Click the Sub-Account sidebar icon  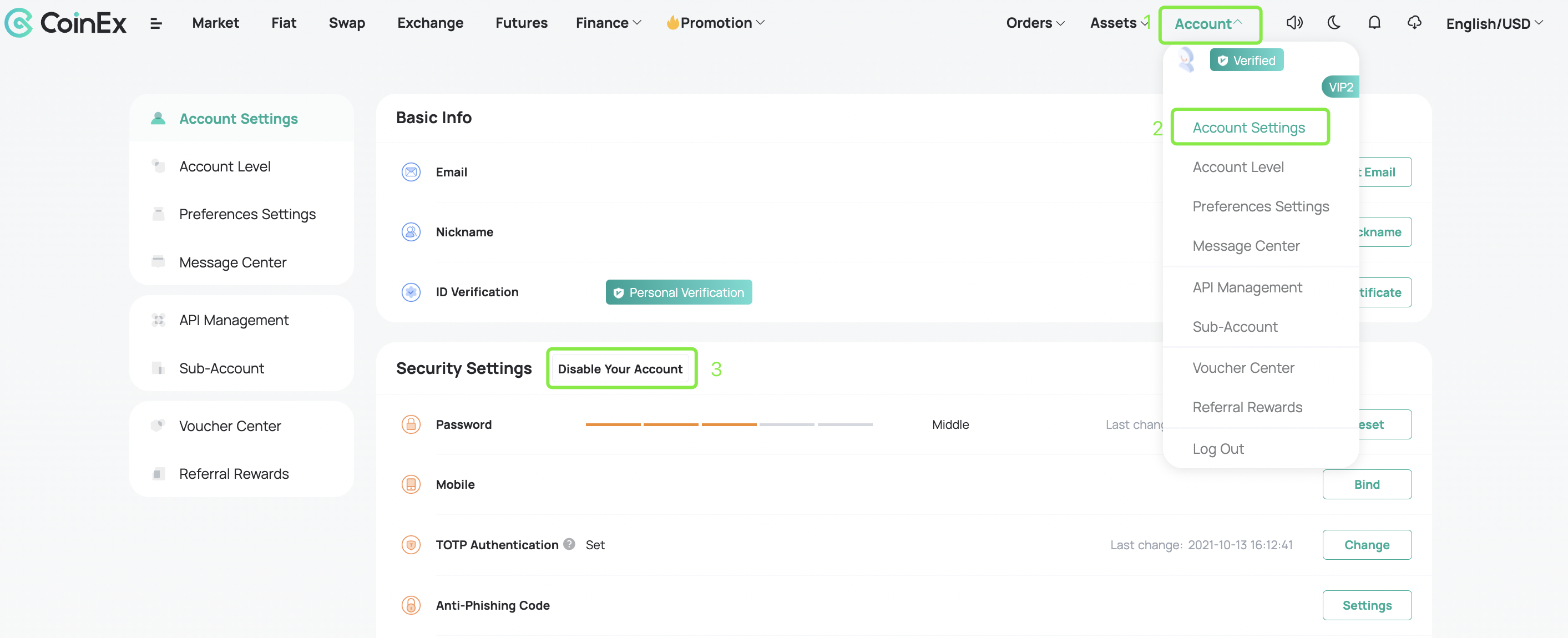click(x=158, y=368)
